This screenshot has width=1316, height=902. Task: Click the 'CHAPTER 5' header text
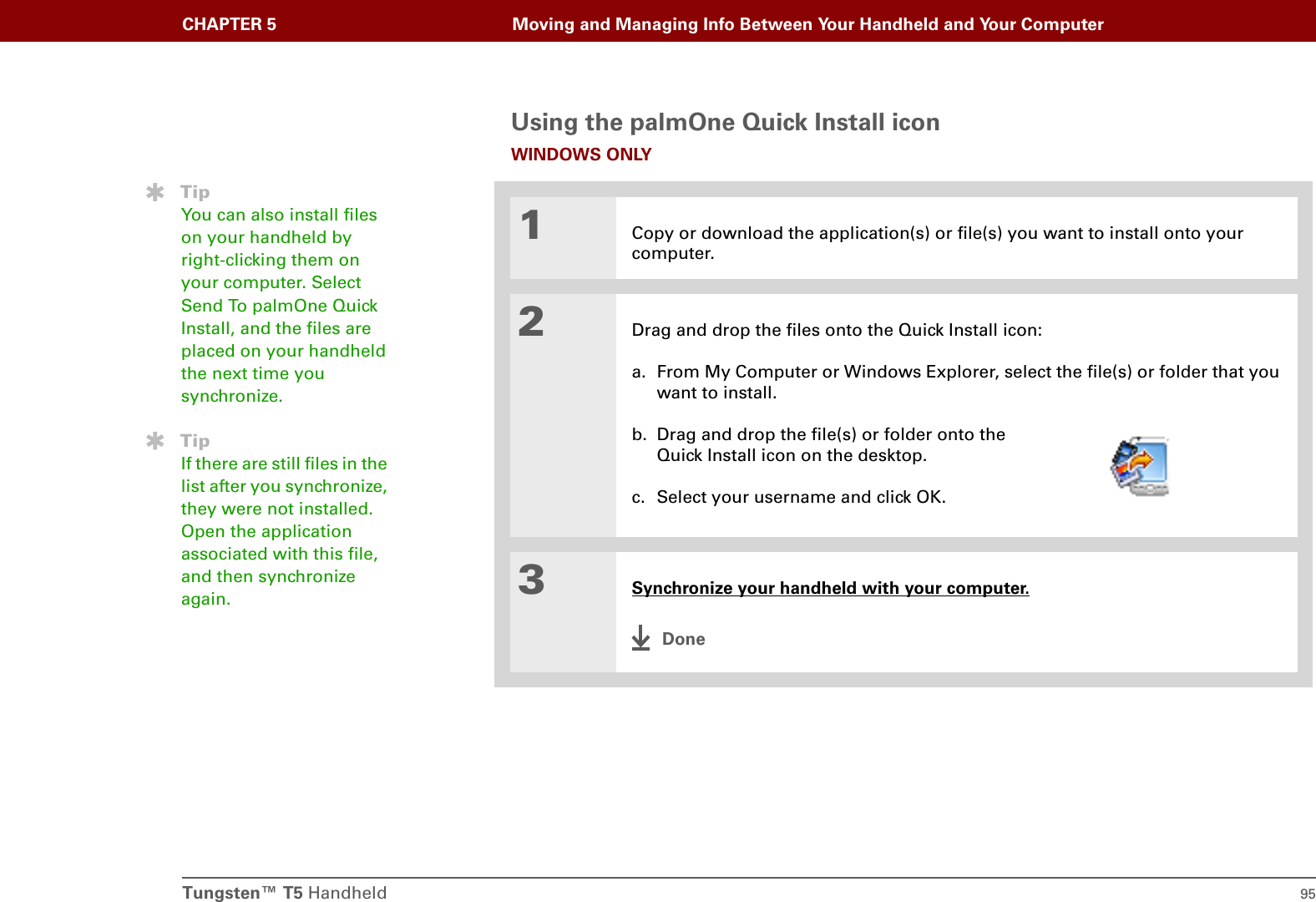pos(230,24)
